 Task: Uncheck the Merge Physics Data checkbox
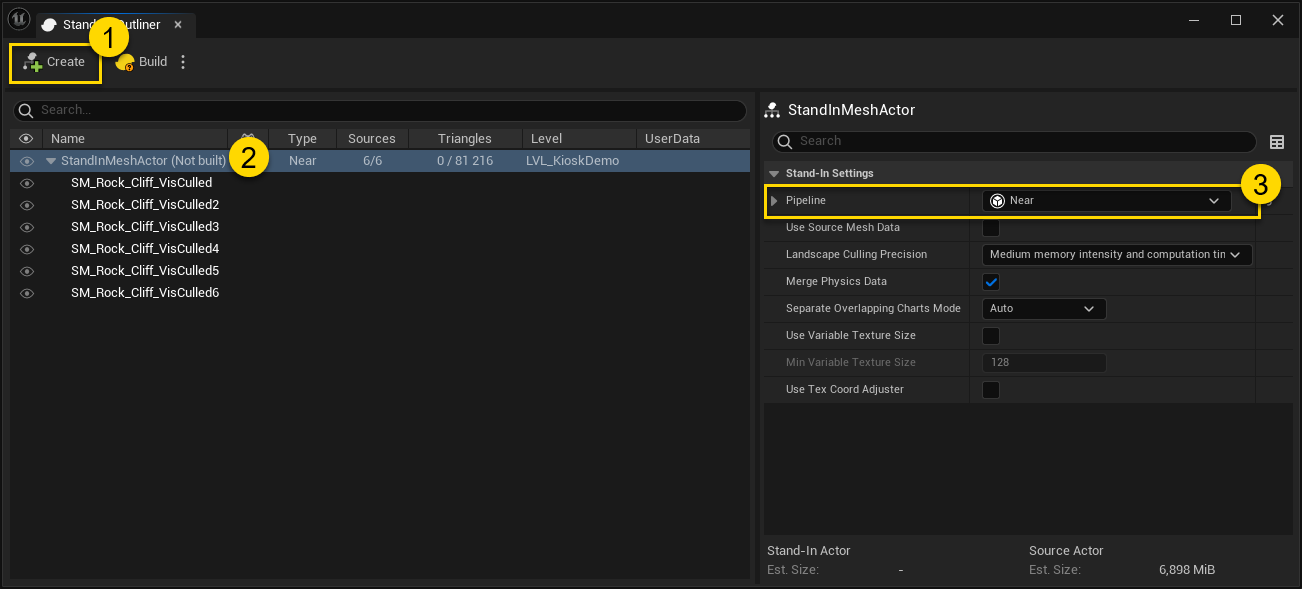[x=990, y=281]
